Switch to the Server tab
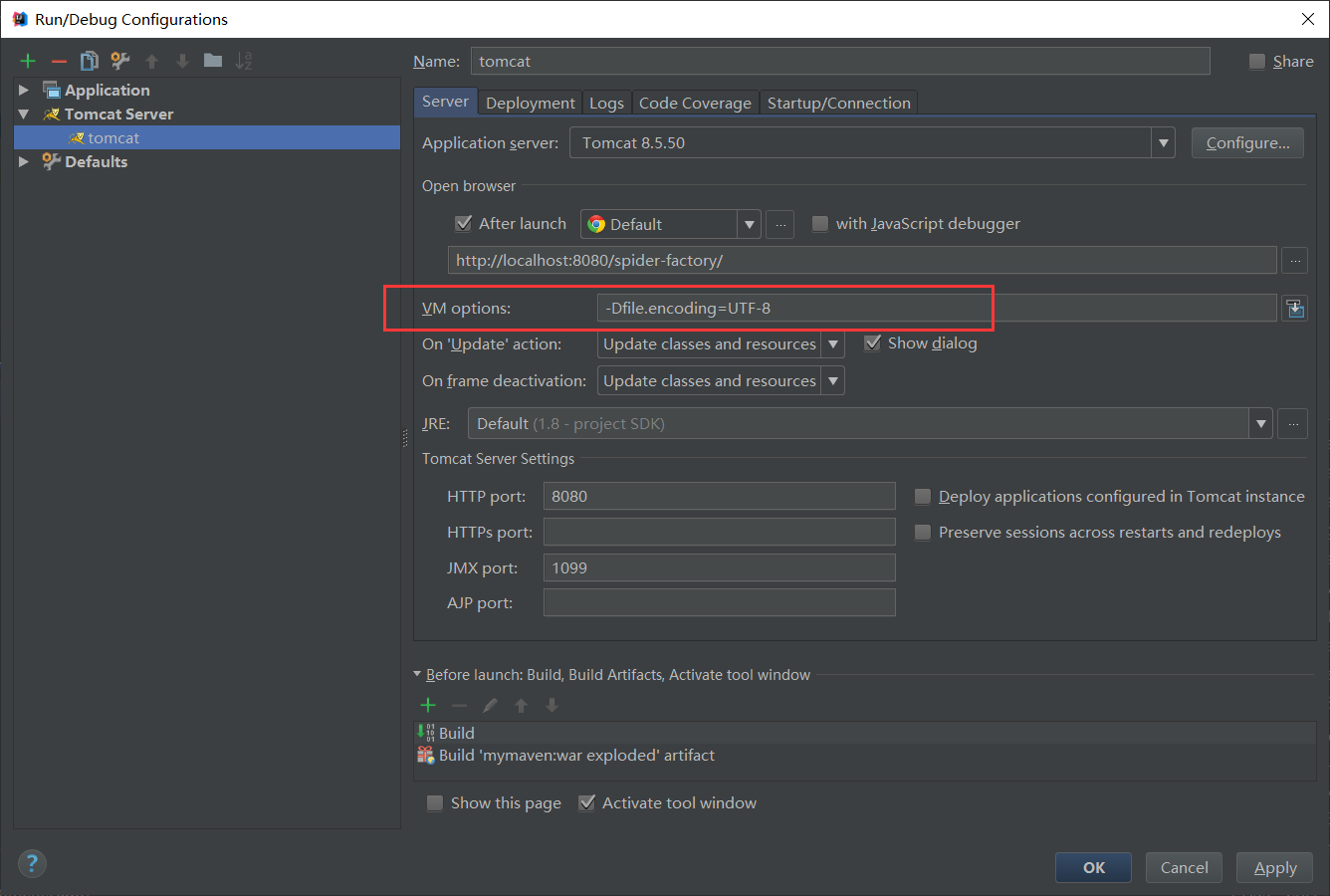This screenshot has width=1330, height=896. (x=445, y=102)
